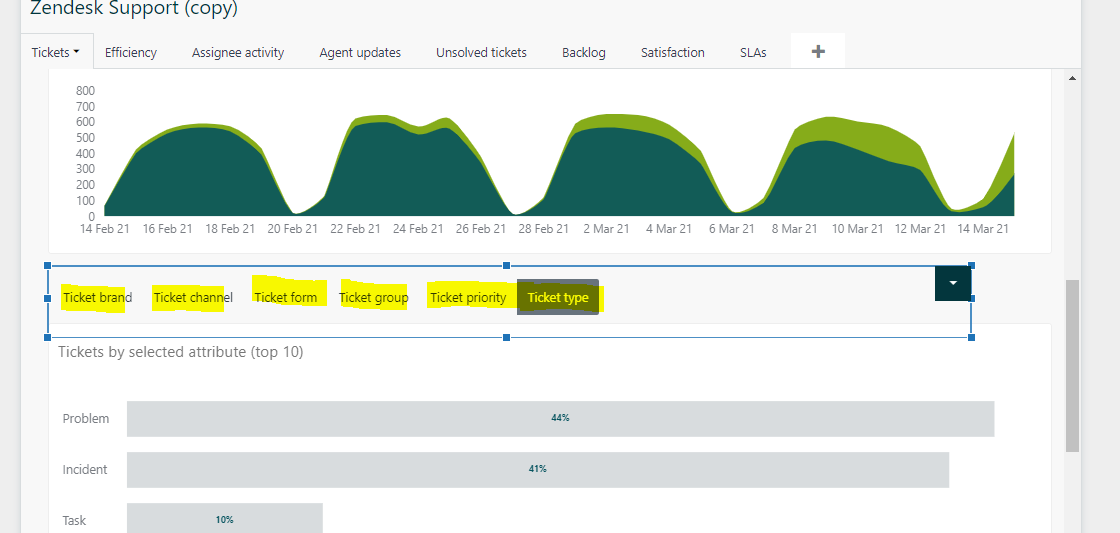
Task: Switch to the Efficiency tab
Action: point(131,53)
